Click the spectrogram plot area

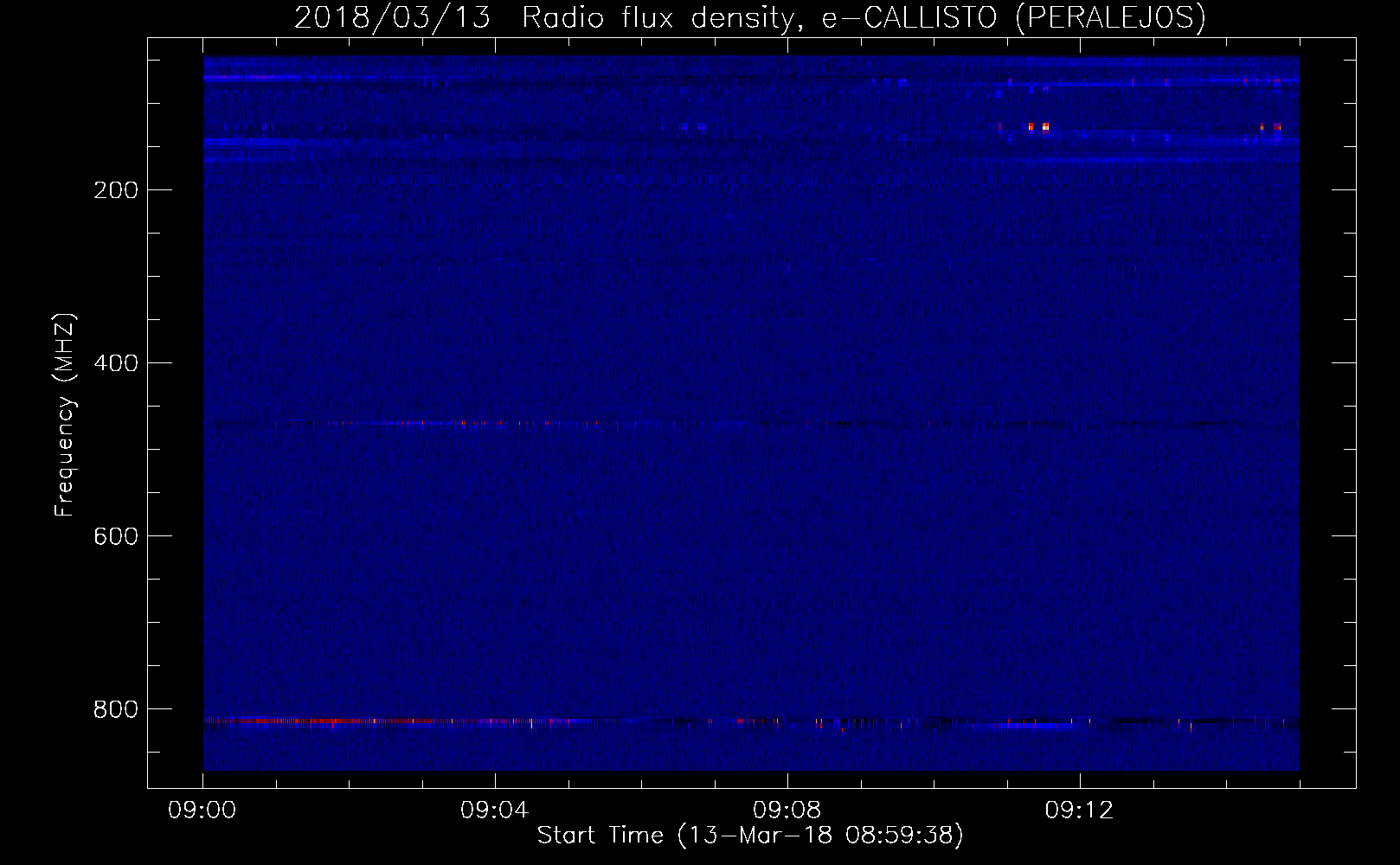751,413
